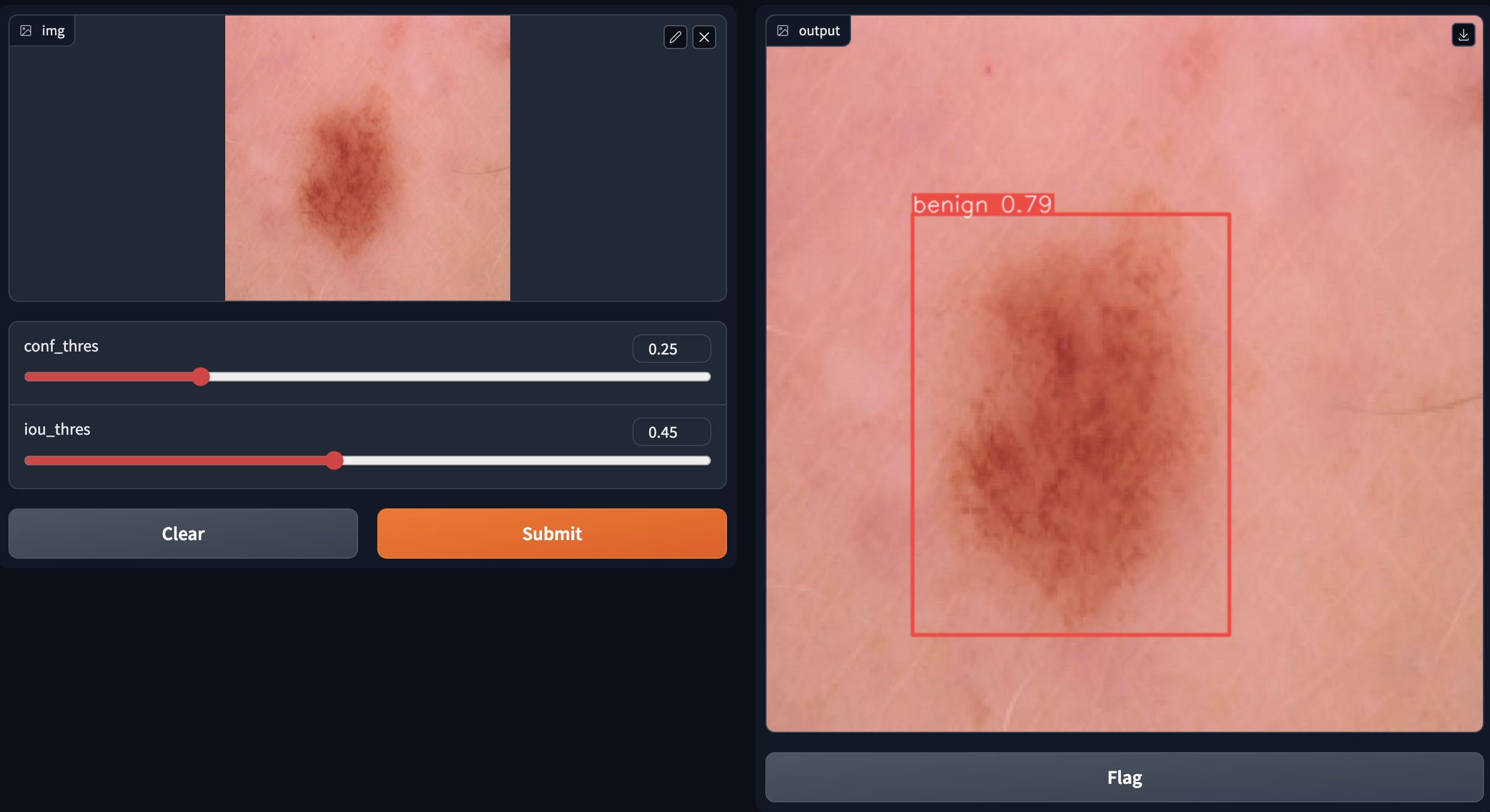Click the iou_thres value field showing 0.45
Image resolution: width=1490 pixels, height=812 pixels.
coord(671,432)
